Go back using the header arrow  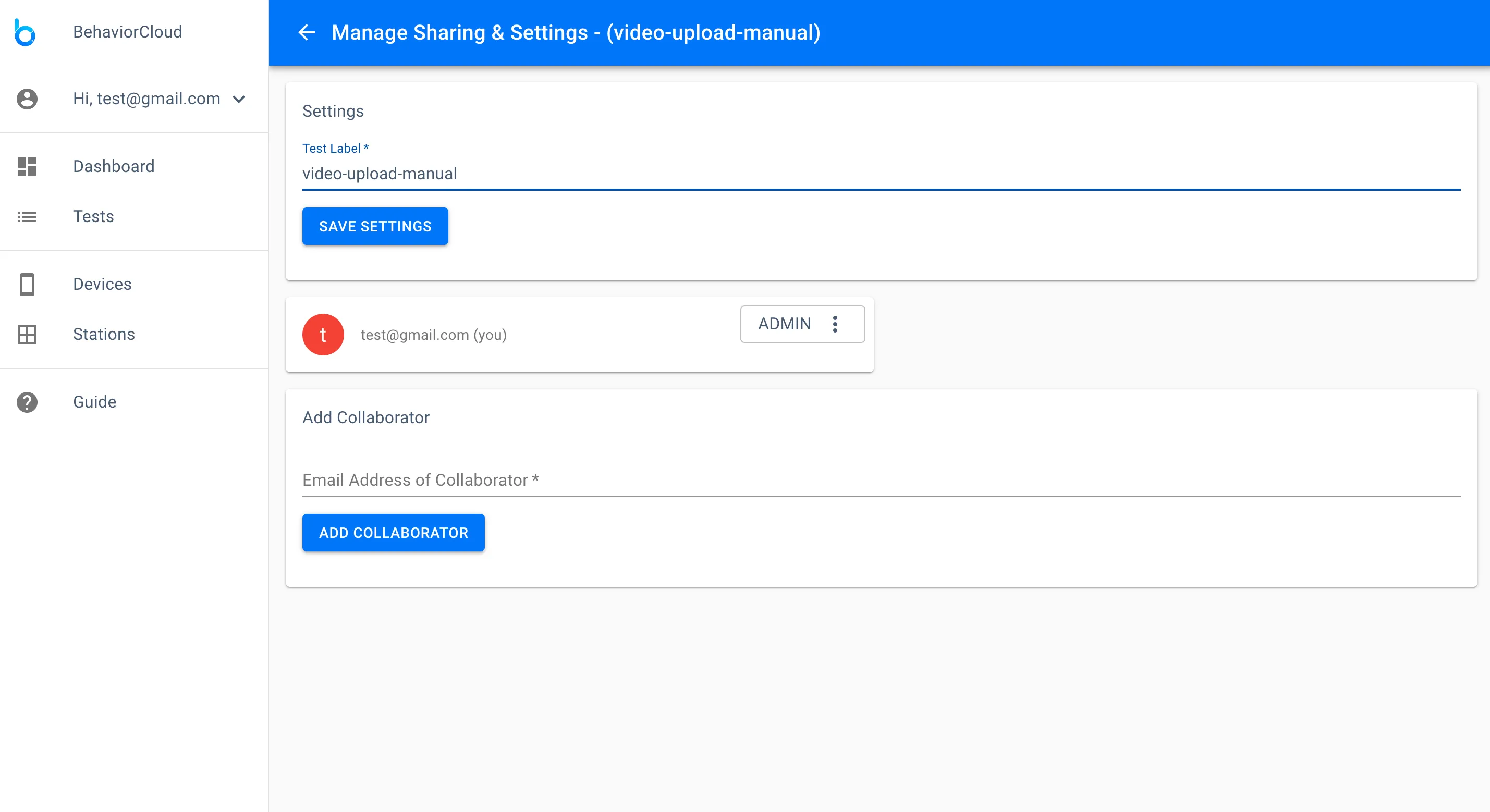coord(307,33)
